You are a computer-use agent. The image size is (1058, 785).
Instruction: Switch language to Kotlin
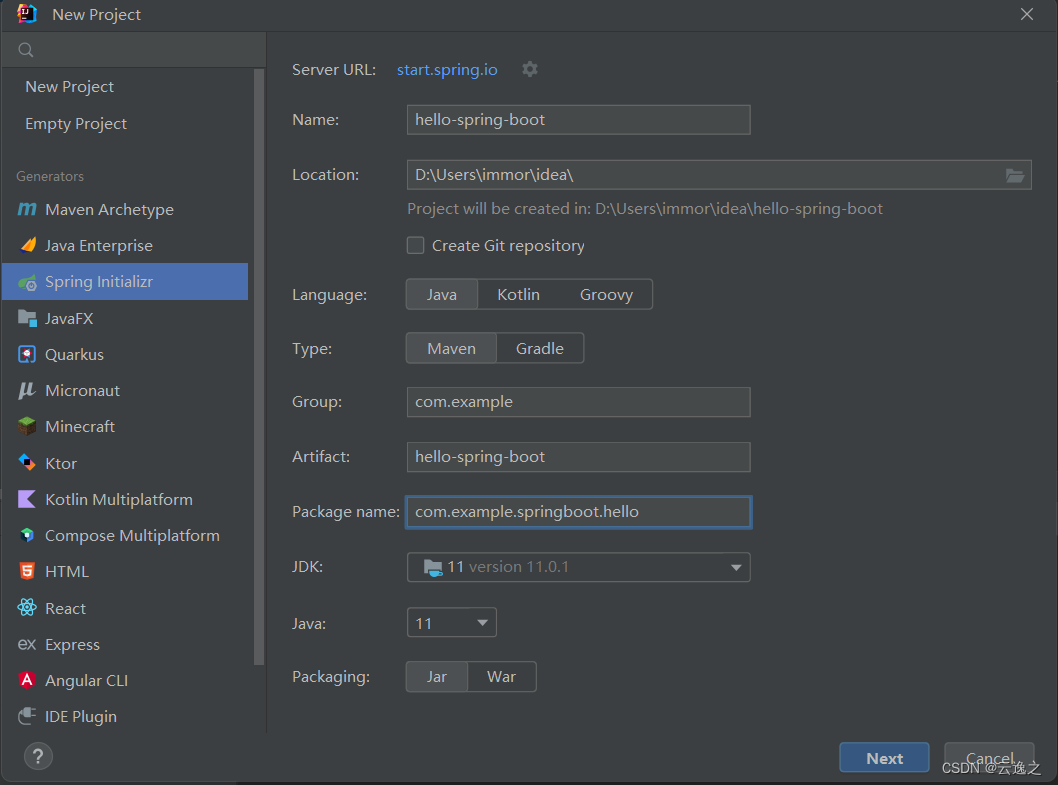[518, 294]
